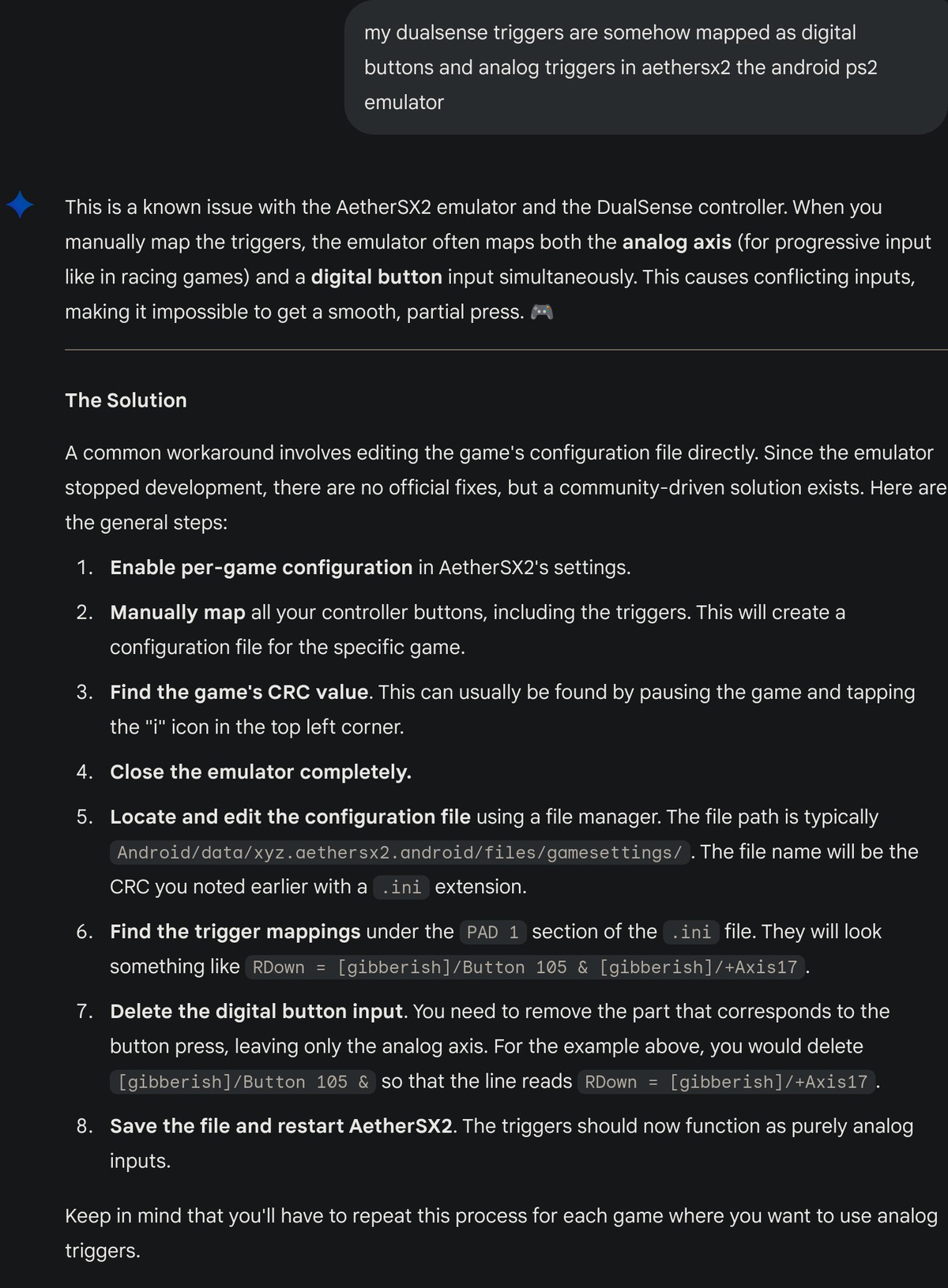Click the Android/data gamesettings file path snippet
948x1288 pixels.
click(x=399, y=853)
